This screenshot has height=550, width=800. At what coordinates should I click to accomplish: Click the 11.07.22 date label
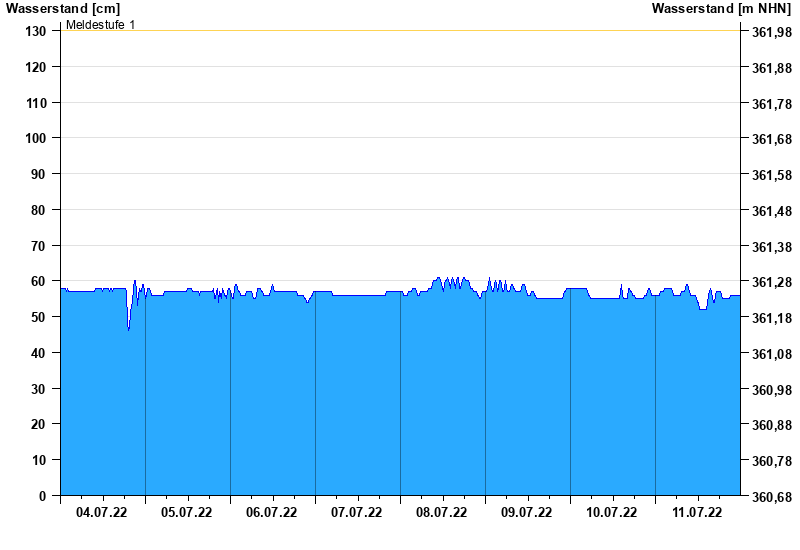(697, 512)
